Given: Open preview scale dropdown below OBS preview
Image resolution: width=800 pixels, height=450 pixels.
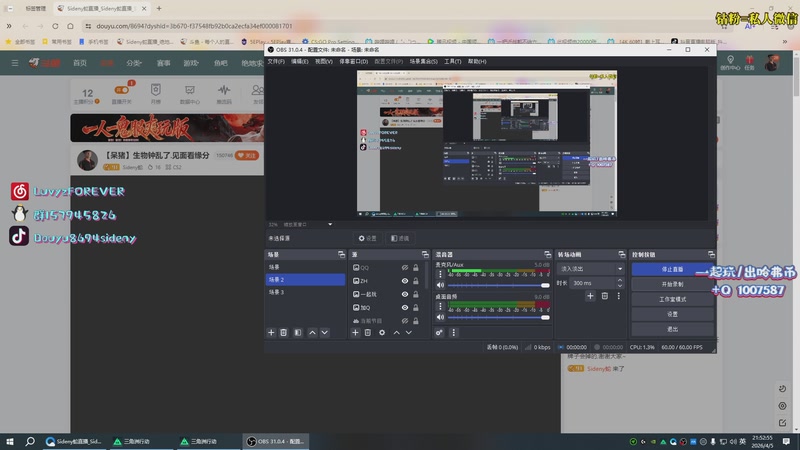Looking at the screenshot, I should [x=330, y=224].
